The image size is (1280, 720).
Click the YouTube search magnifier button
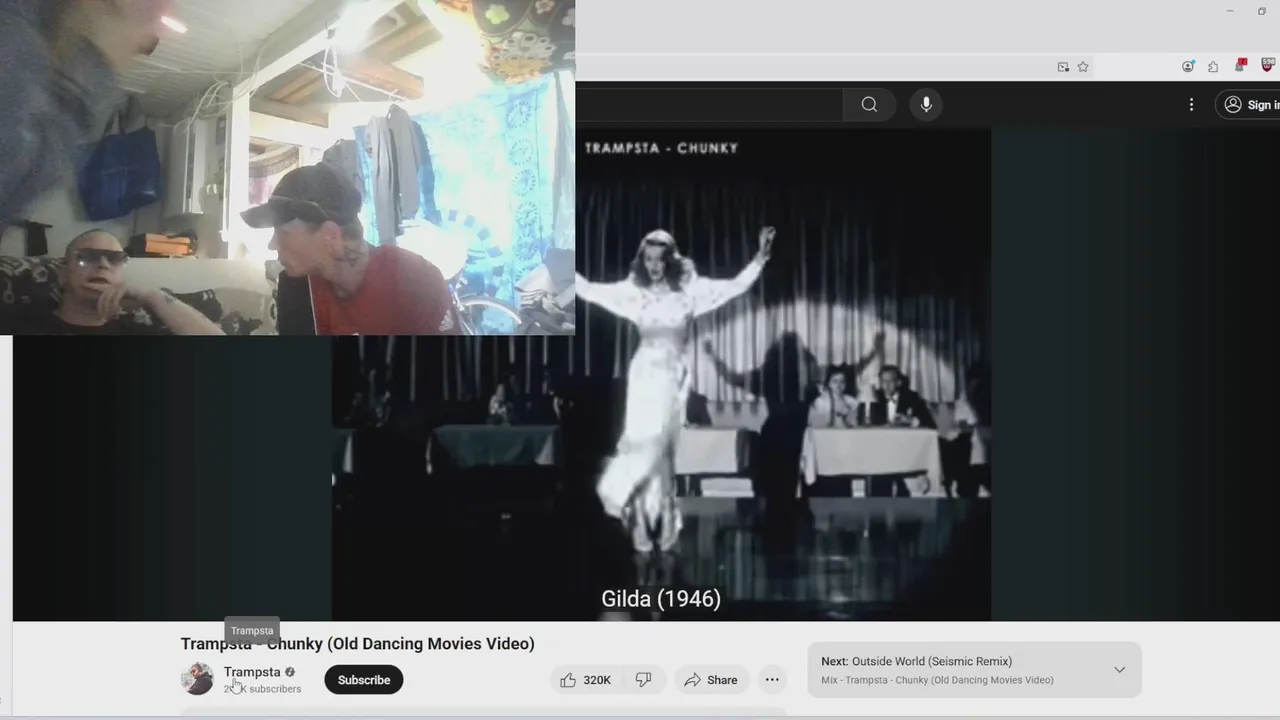pos(869,105)
